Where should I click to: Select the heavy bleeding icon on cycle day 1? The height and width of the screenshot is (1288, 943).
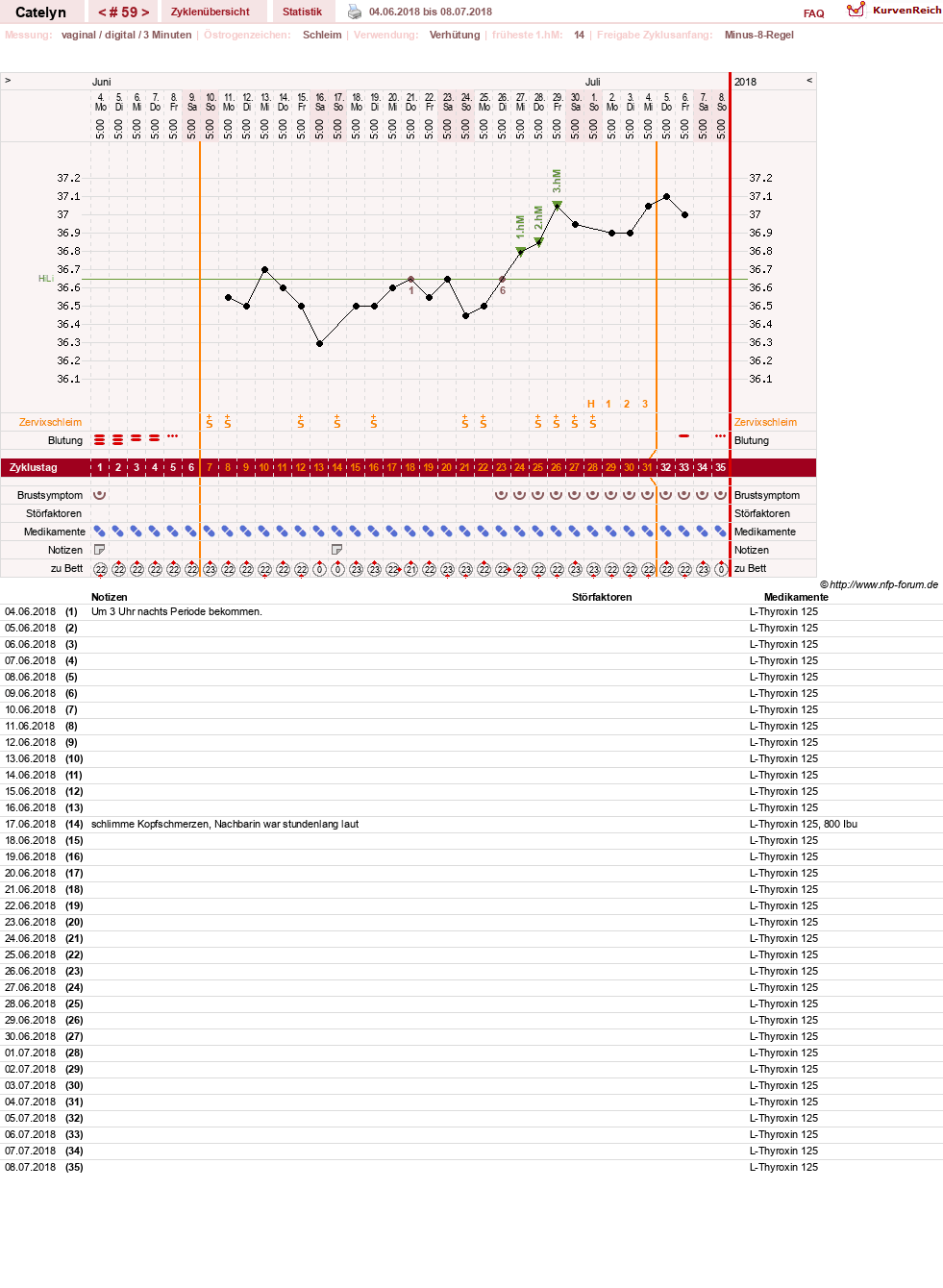(x=99, y=439)
